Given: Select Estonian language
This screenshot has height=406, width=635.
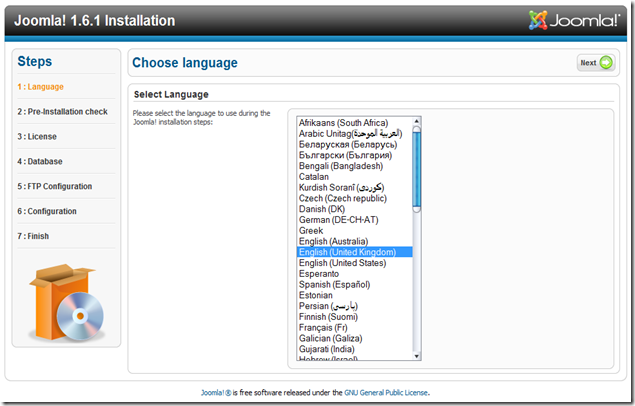Looking at the screenshot, I should [x=355, y=295].
